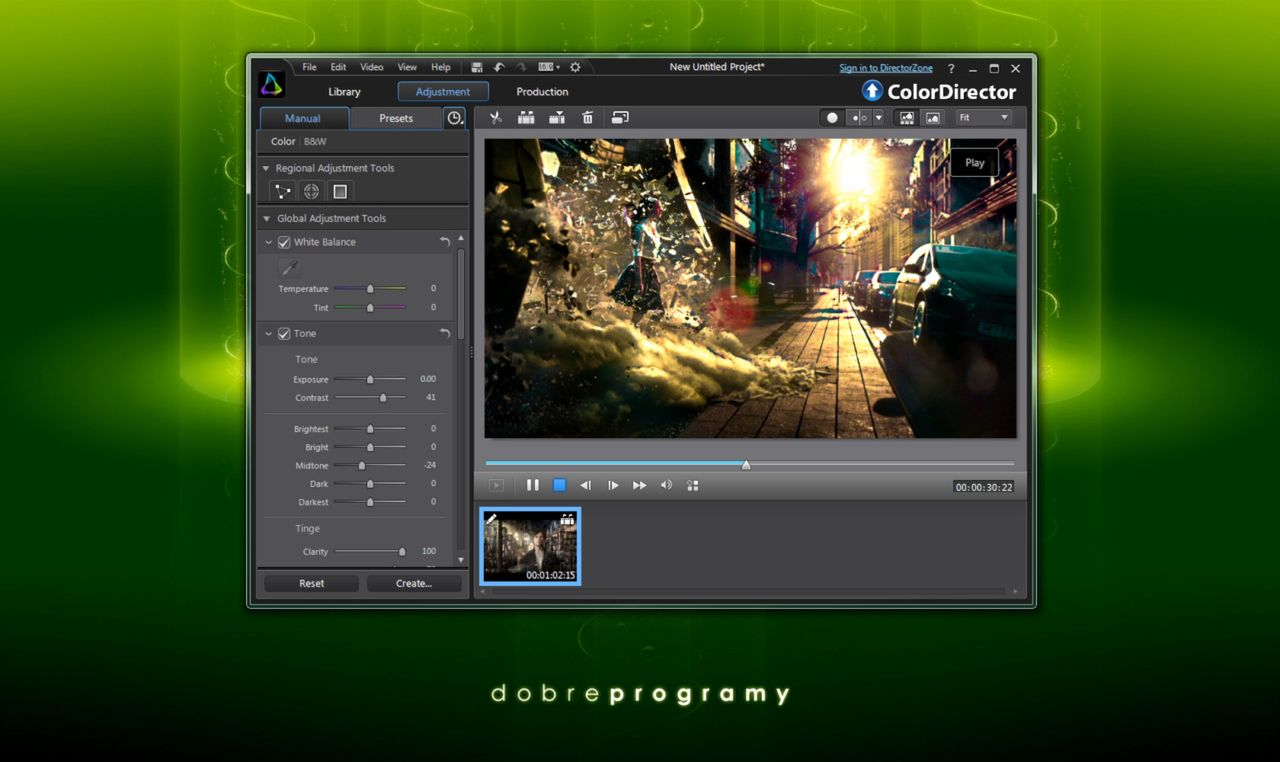The height and width of the screenshot is (762, 1280).
Task: Open the View menu
Action: point(407,67)
